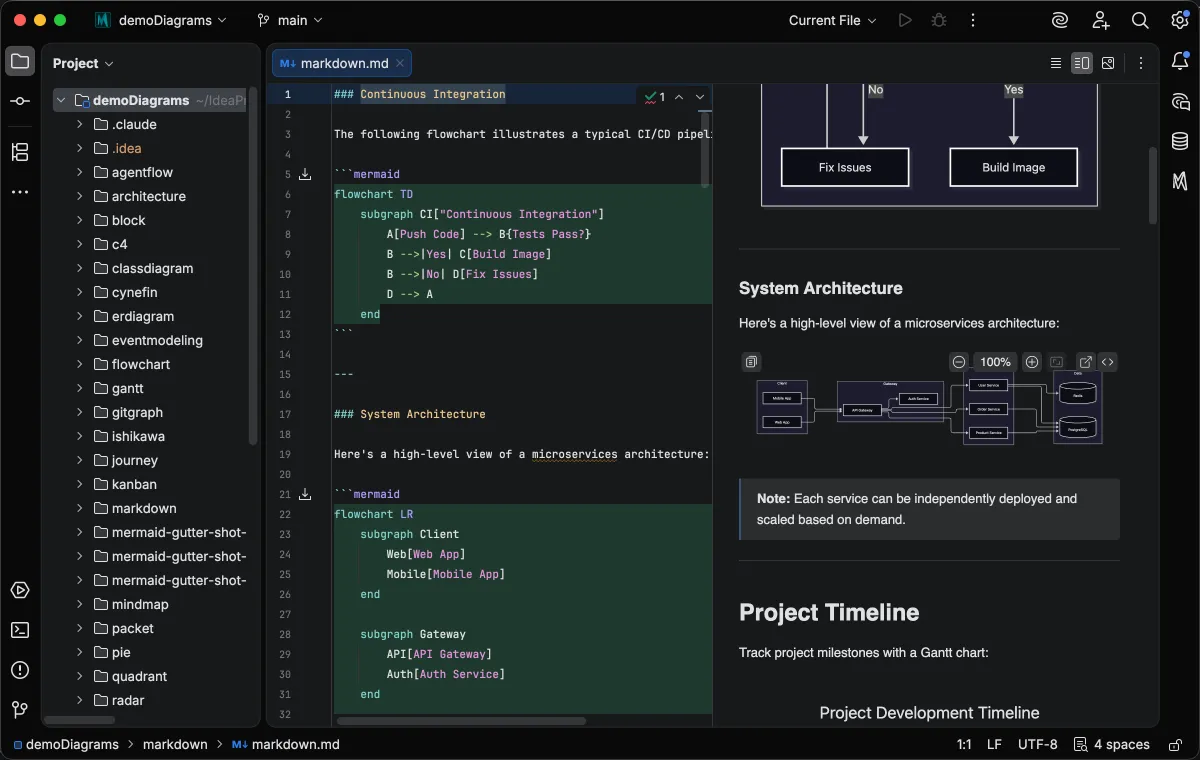Show architecture diagram source code
The image size is (1200, 760).
[x=1108, y=362]
